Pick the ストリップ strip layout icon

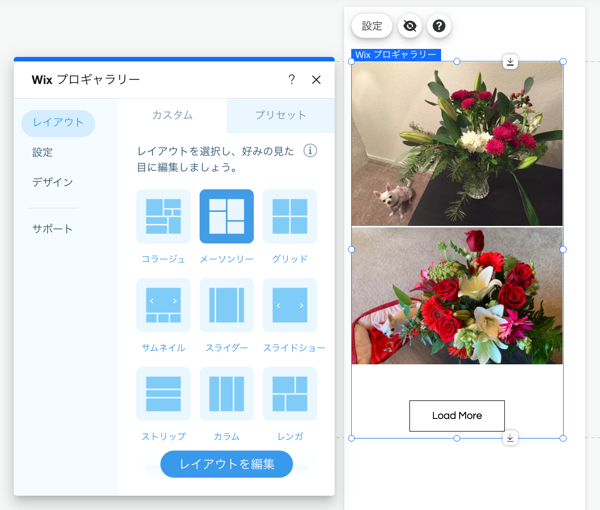click(x=163, y=394)
